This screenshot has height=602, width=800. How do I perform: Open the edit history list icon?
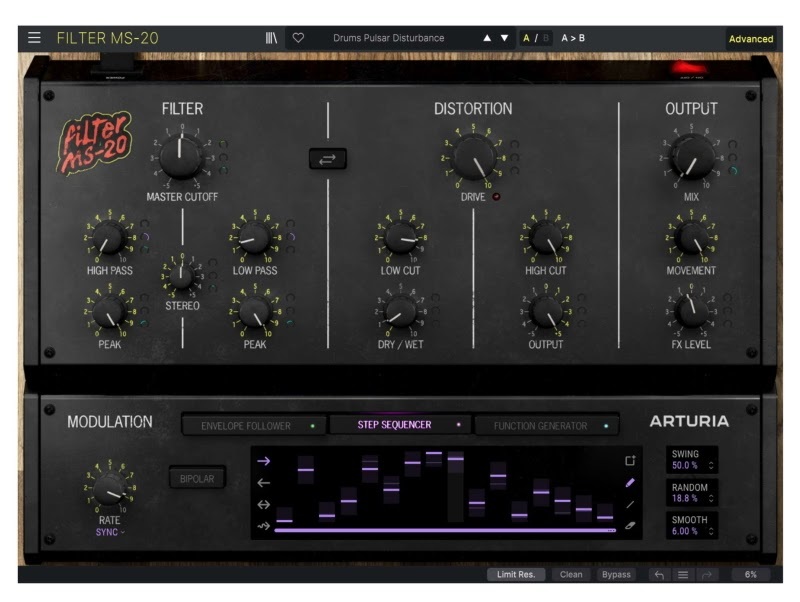coord(683,575)
